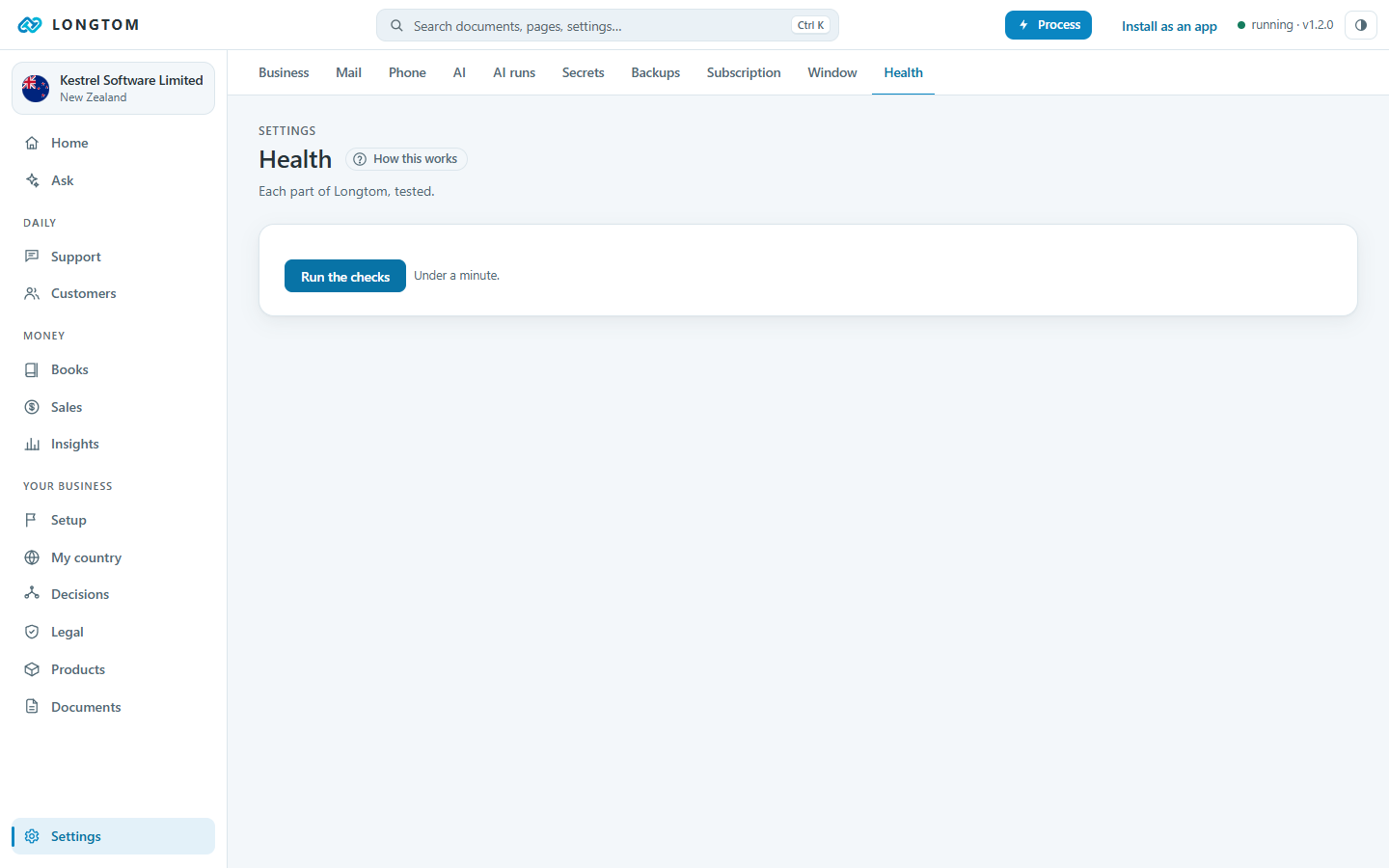Open the Kestrel Software Limited business card
Viewport: 1389px width, 868px height.
[113, 89]
